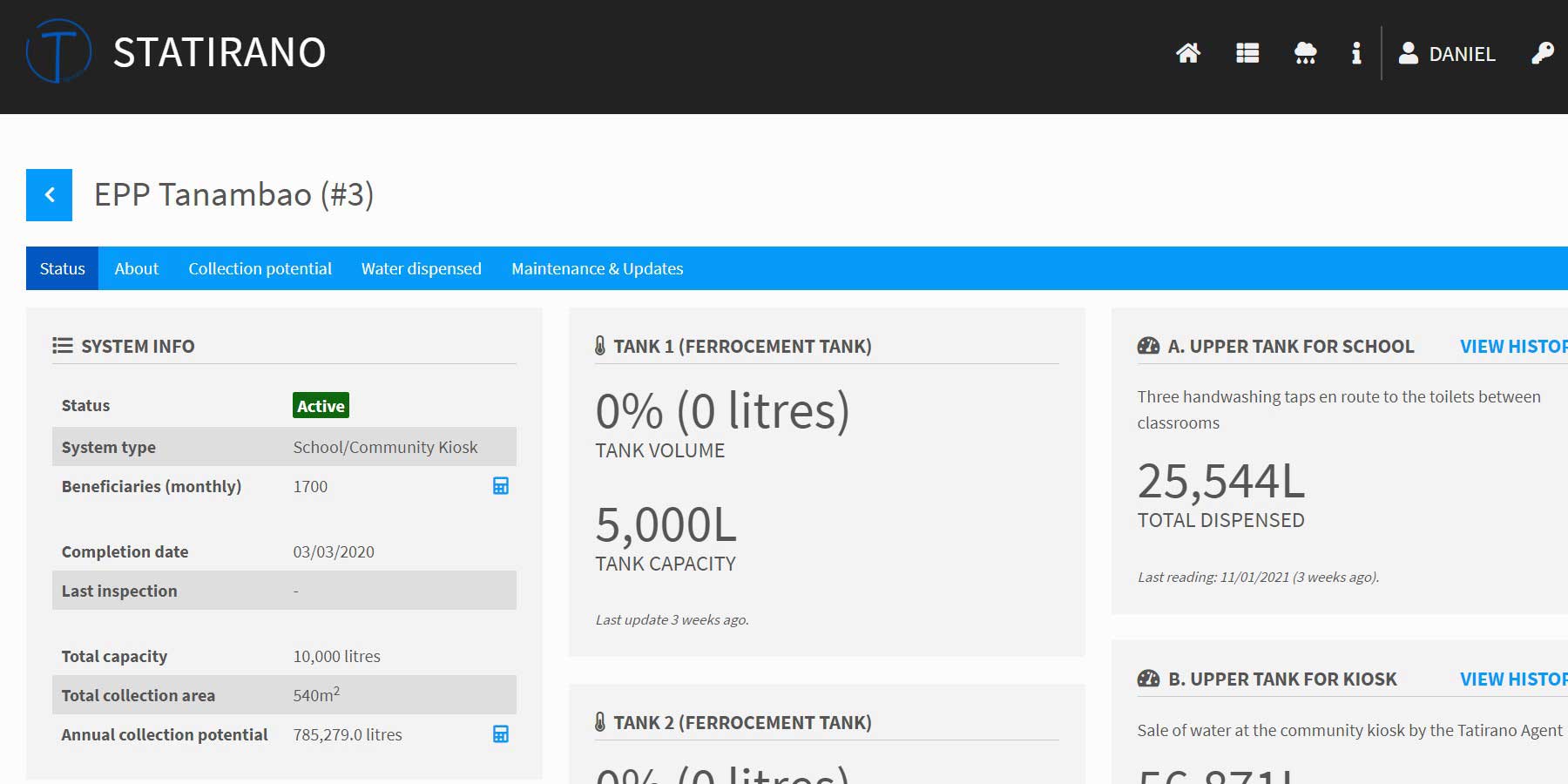Click the DANIEL user profile entry
Viewport: 1568px width, 784px height.
tap(1446, 54)
